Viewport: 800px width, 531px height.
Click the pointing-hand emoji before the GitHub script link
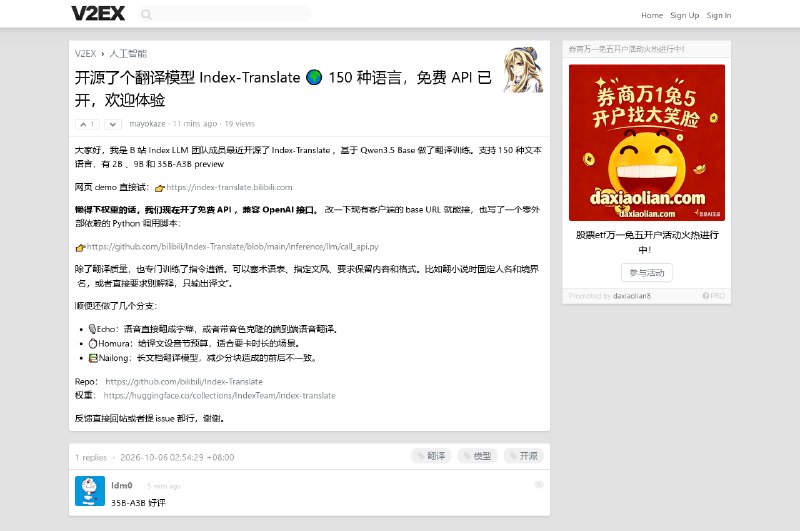point(80,248)
